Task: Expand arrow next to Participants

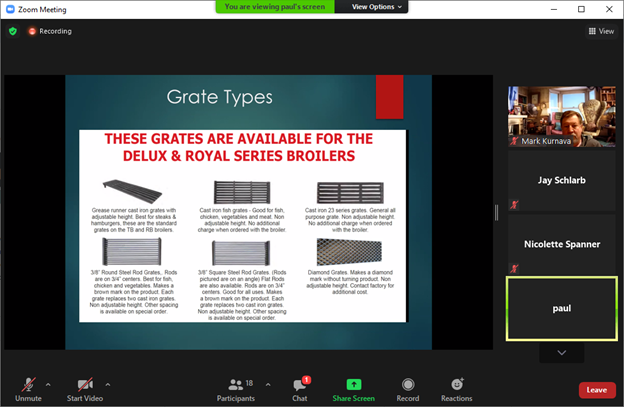Action: tap(268, 385)
